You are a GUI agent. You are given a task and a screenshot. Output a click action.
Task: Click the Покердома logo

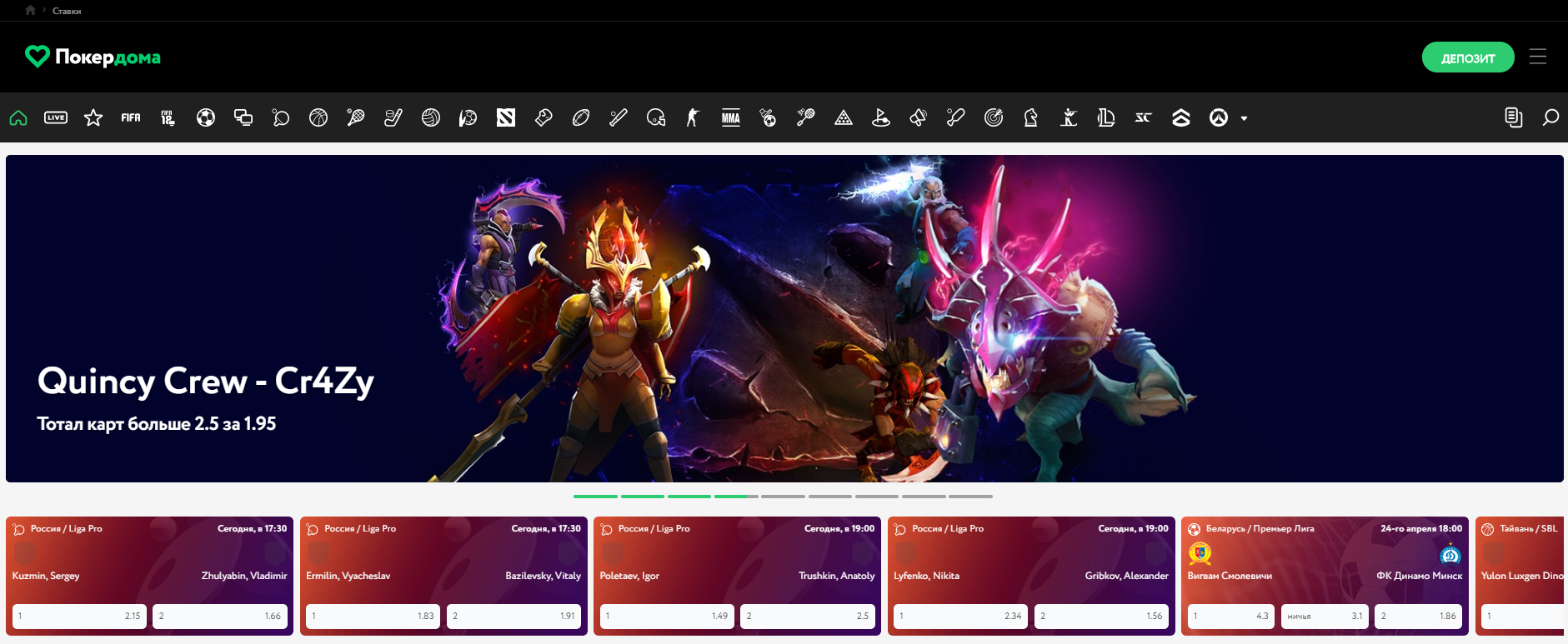[x=93, y=57]
